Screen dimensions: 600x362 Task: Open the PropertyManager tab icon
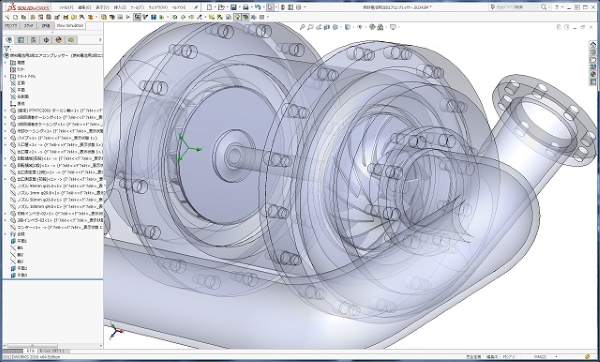[21, 40]
